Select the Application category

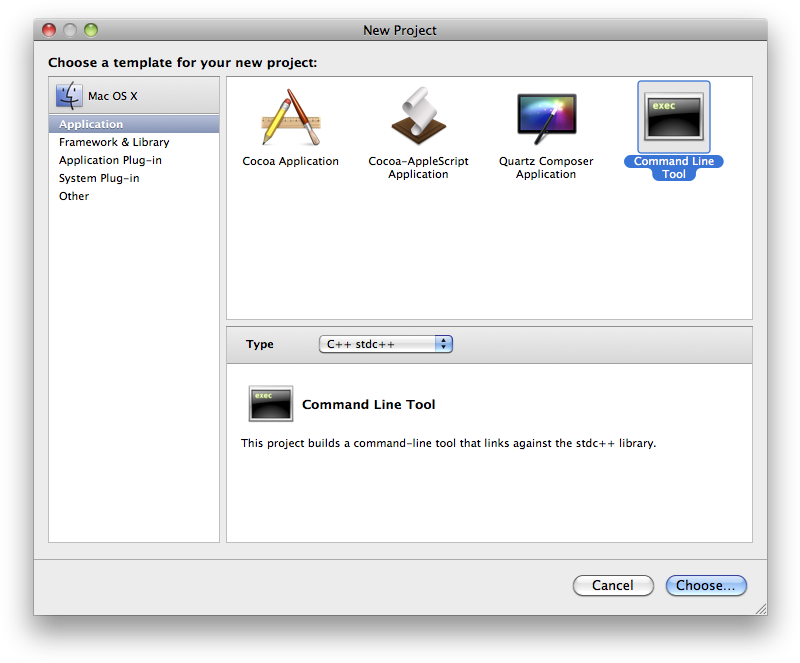point(134,124)
